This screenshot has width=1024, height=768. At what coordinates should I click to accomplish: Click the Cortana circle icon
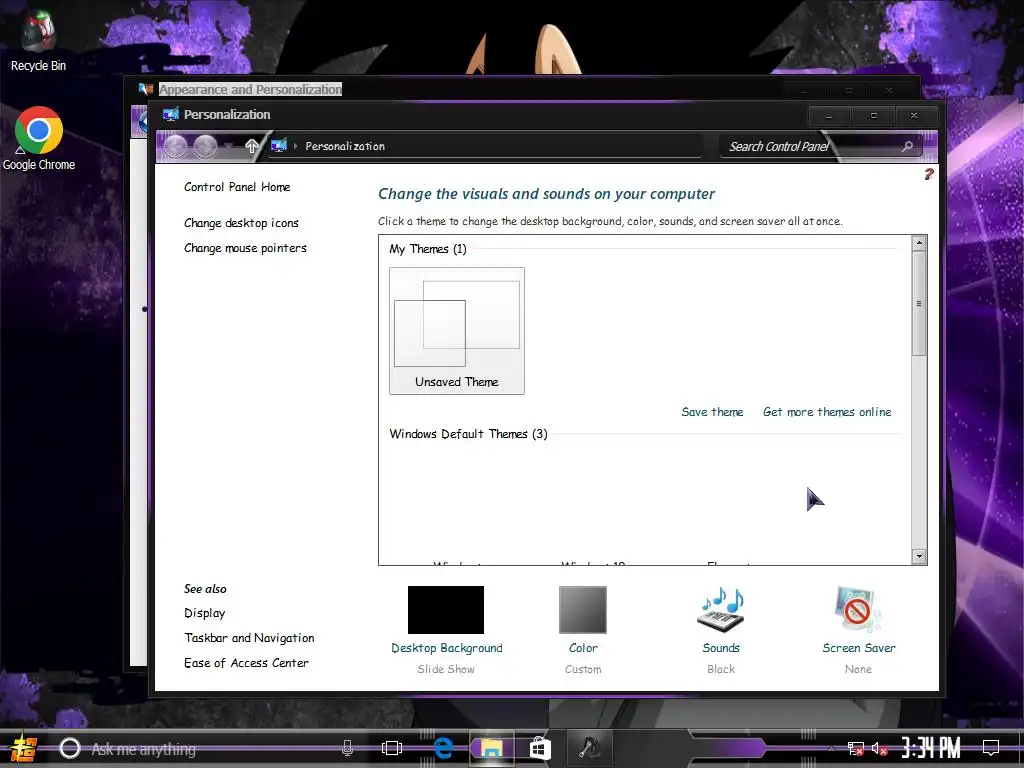tap(70, 748)
